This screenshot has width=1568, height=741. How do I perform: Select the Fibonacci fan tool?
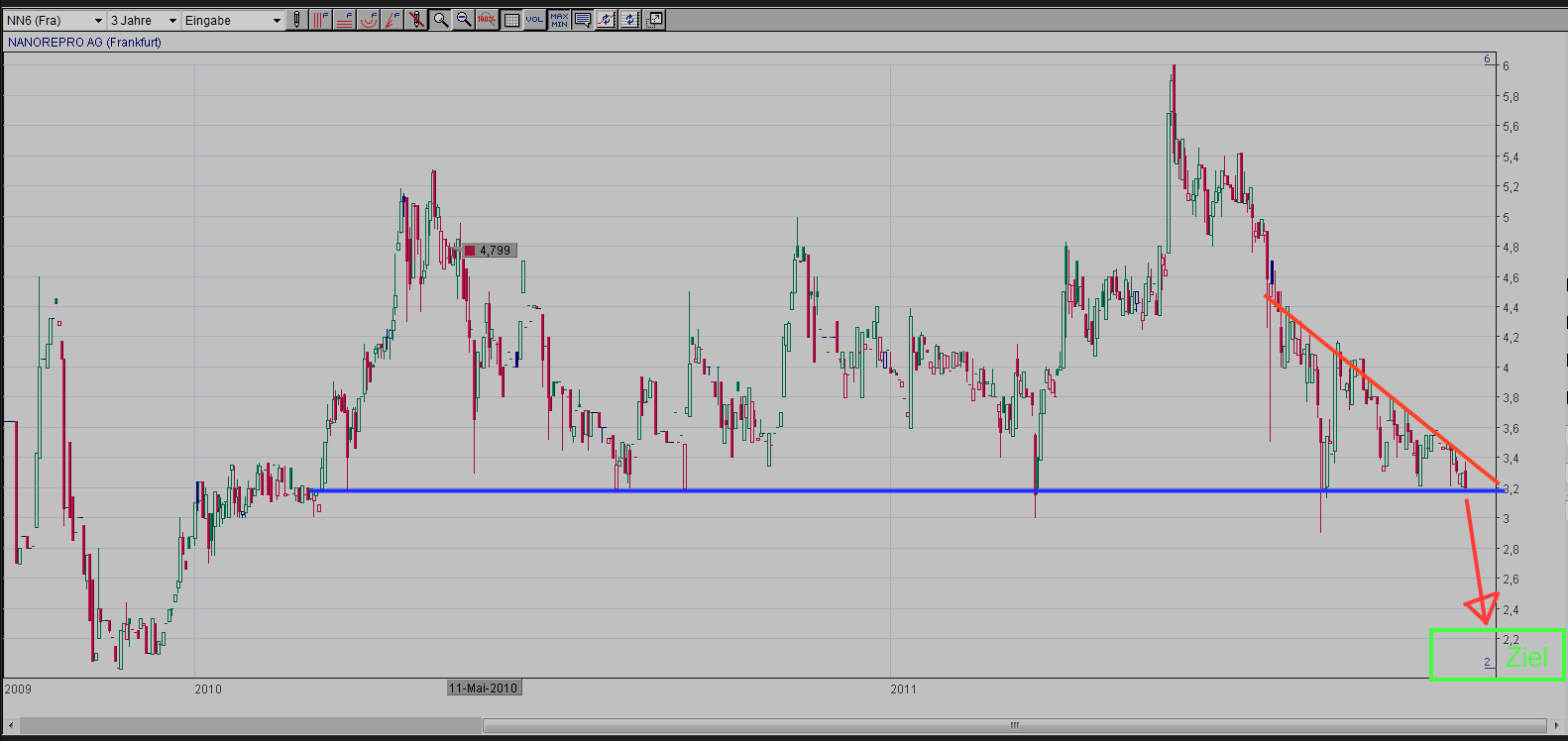tap(392, 20)
